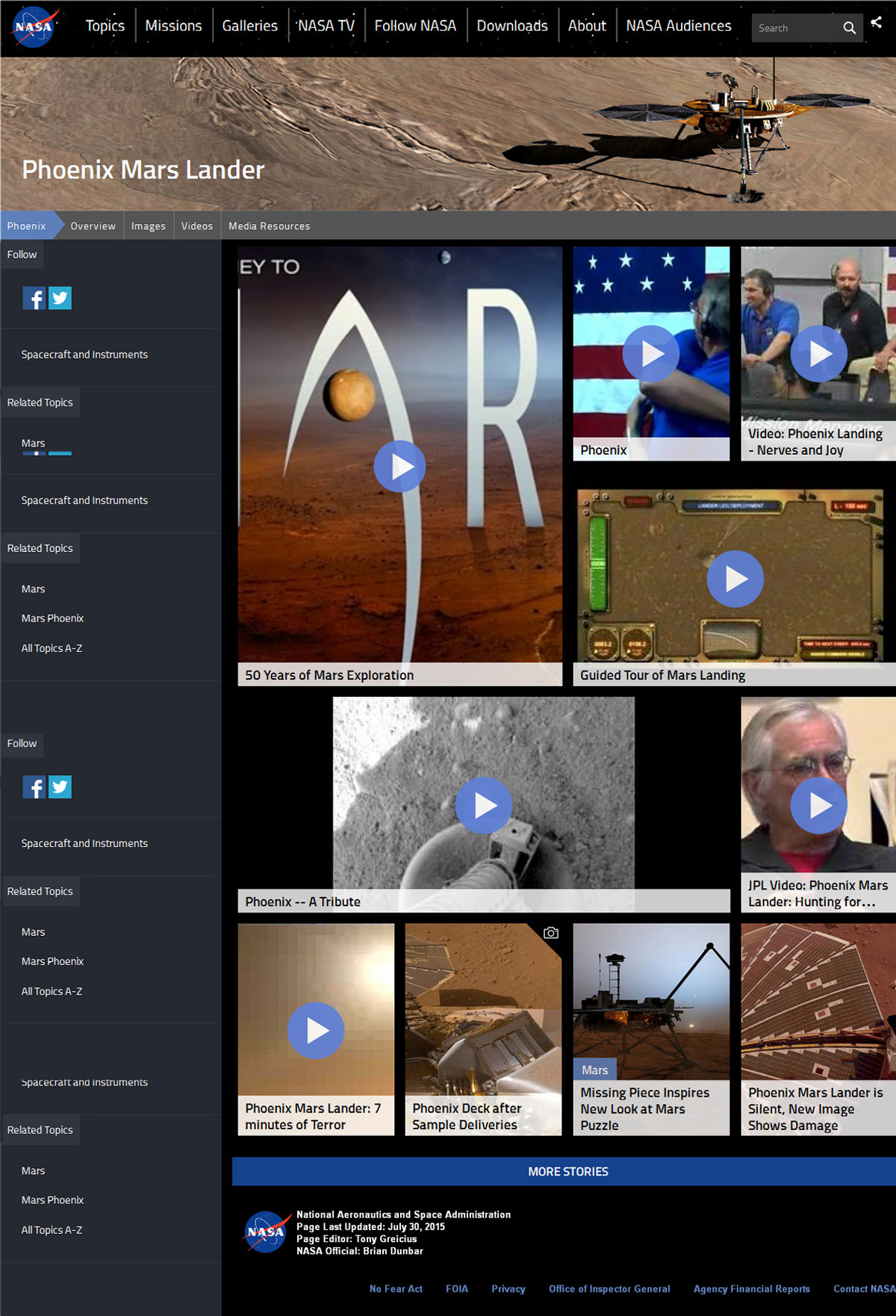Play the Phoenix Landing Nerves and Joy video
896x1316 pixels.
tap(819, 354)
